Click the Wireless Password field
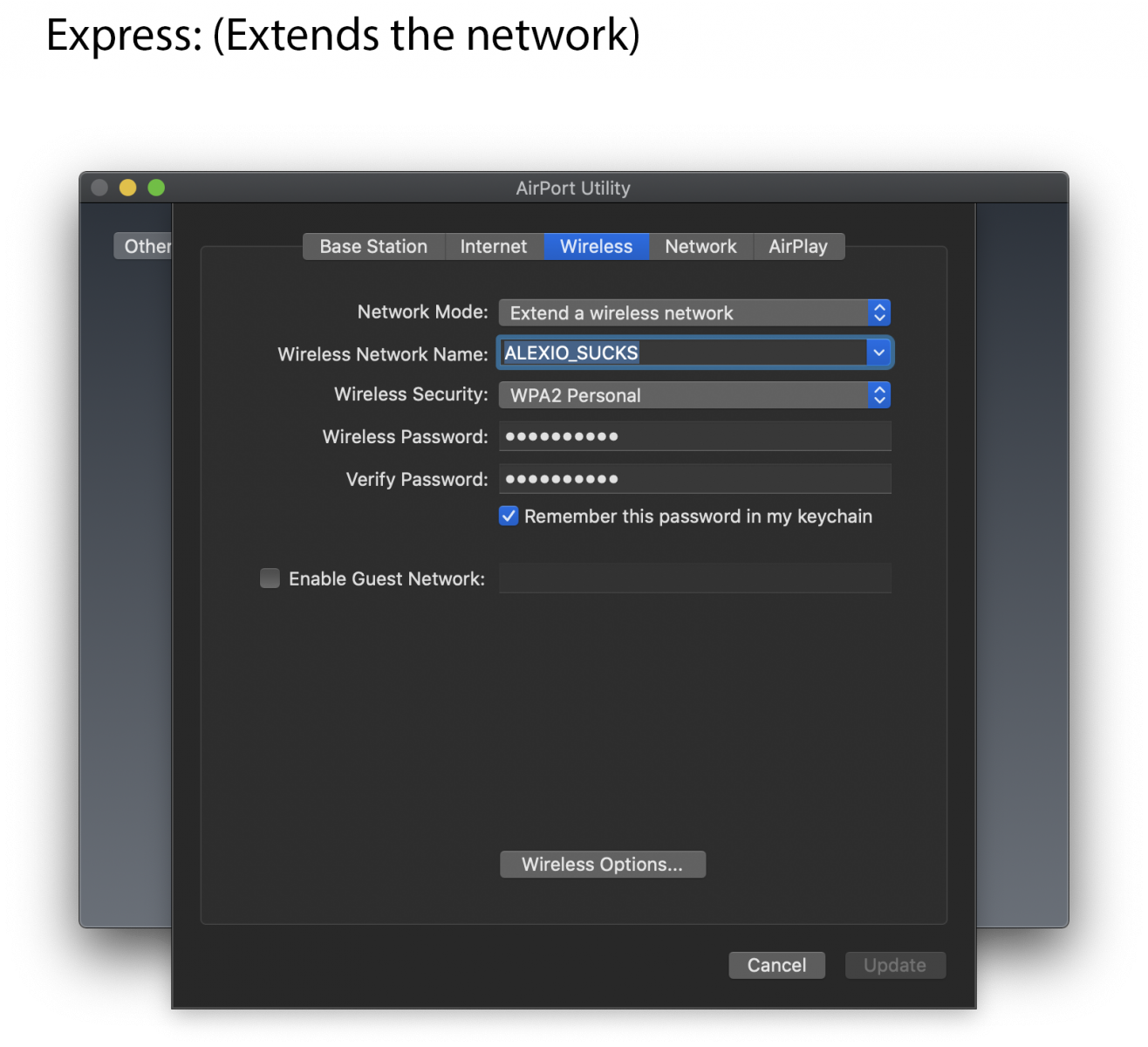The width and height of the screenshot is (1148, 1047). [x=695, y=436]
